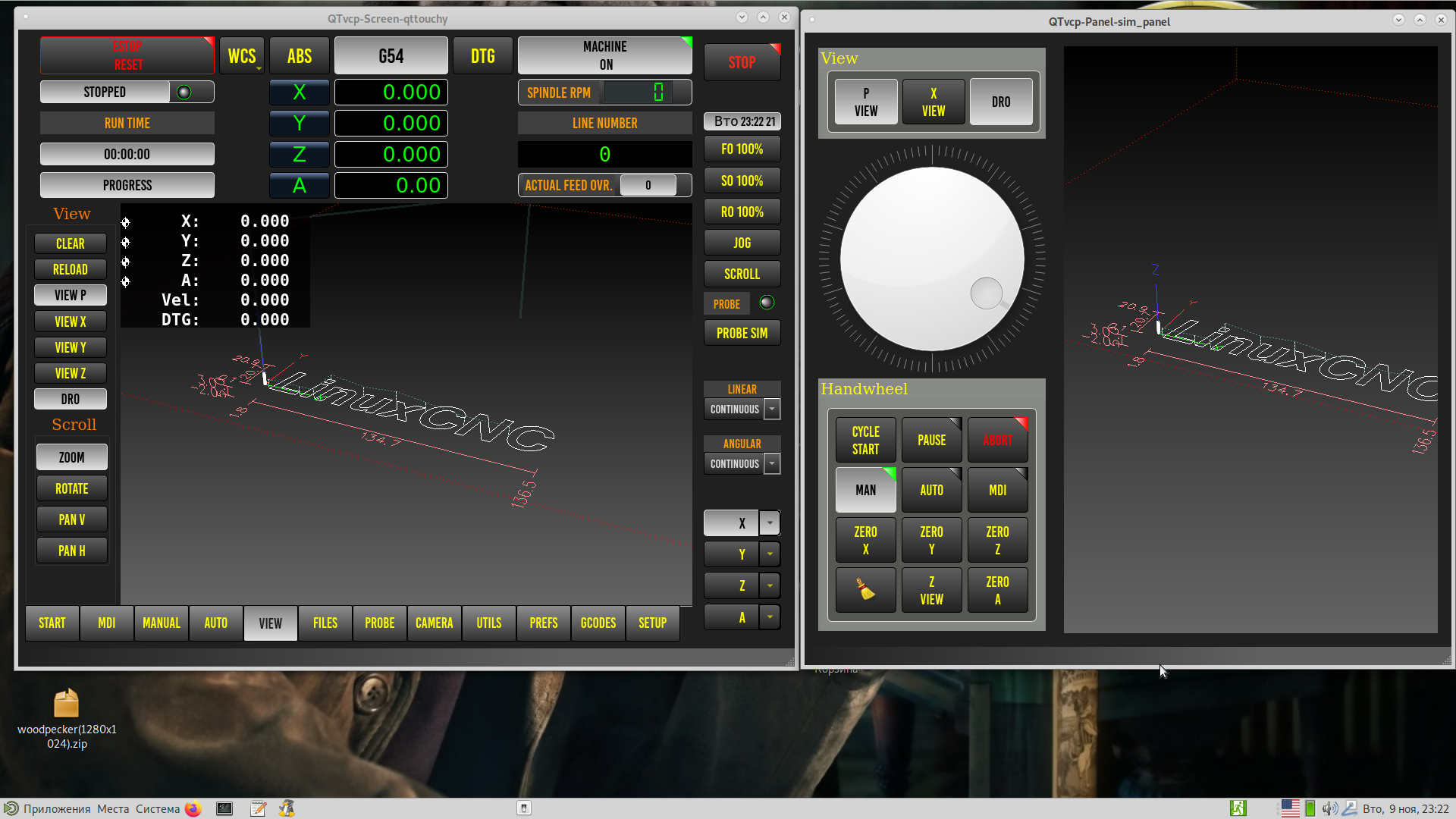The height and width of the screenshot is (819, 1456).
Task: Click the green battery indicator icon
Action: [1310, 808]
